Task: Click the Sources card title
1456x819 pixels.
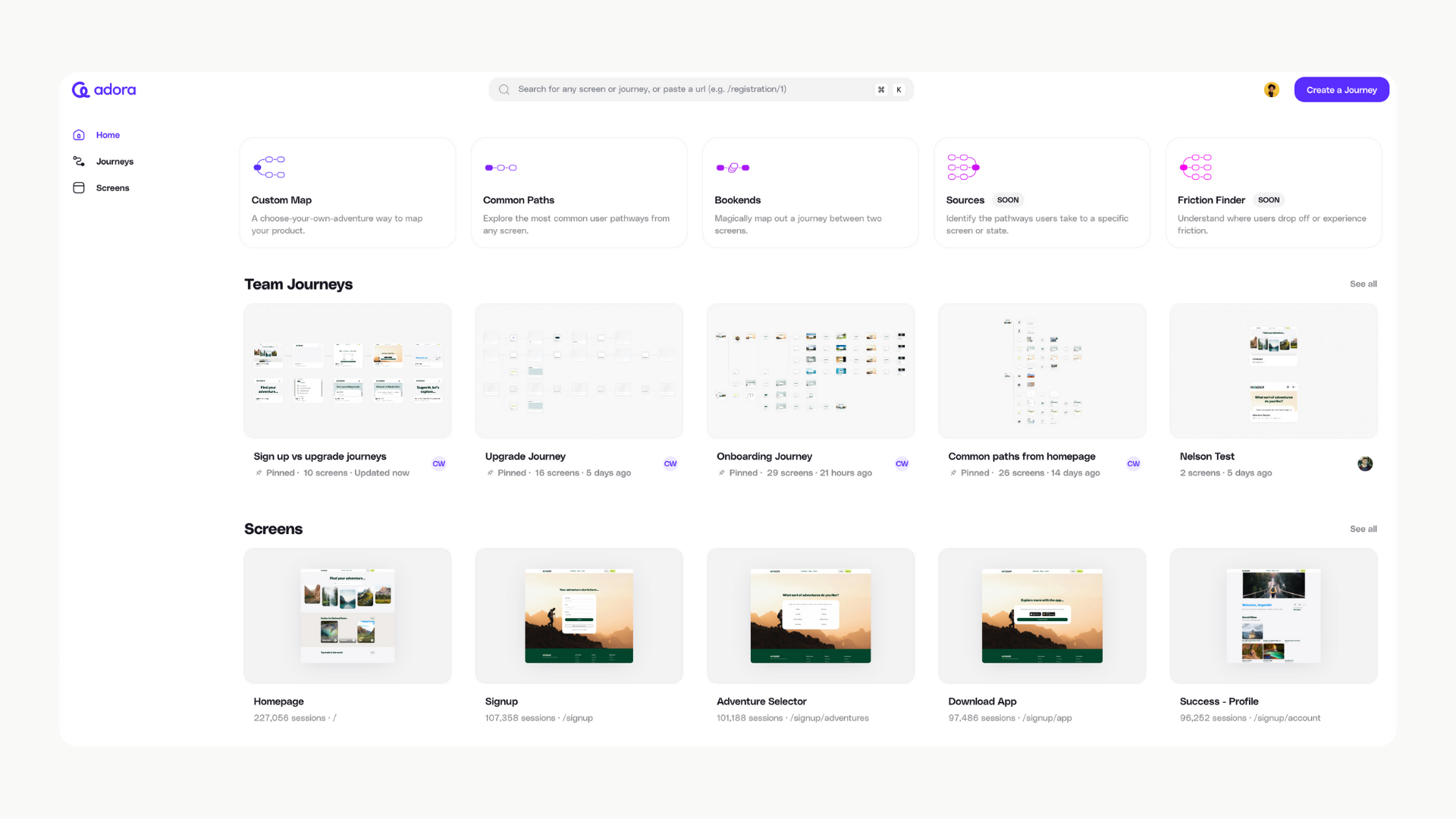Action: click(x=965, y=200)
